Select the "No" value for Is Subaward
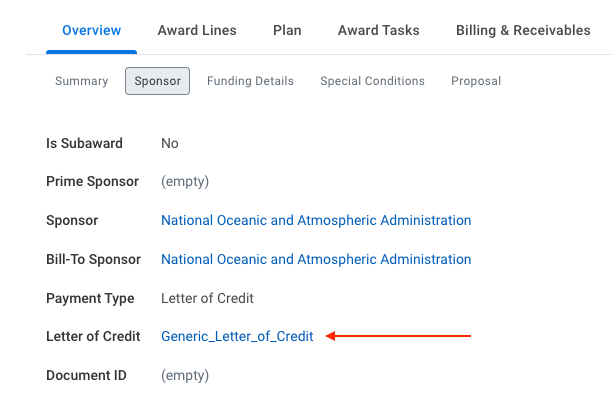Viewport: 612px width, 405px height. click(170, 143)
